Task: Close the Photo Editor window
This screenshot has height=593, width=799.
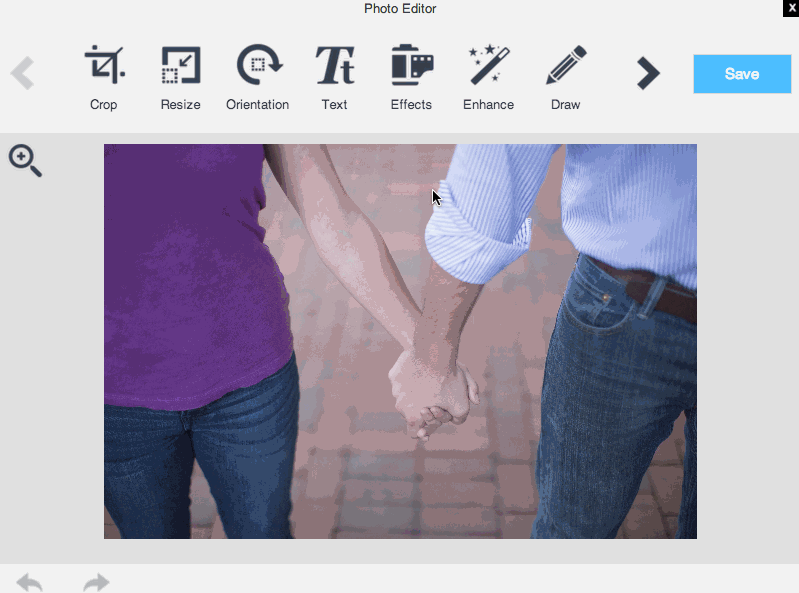Action: 791,8
